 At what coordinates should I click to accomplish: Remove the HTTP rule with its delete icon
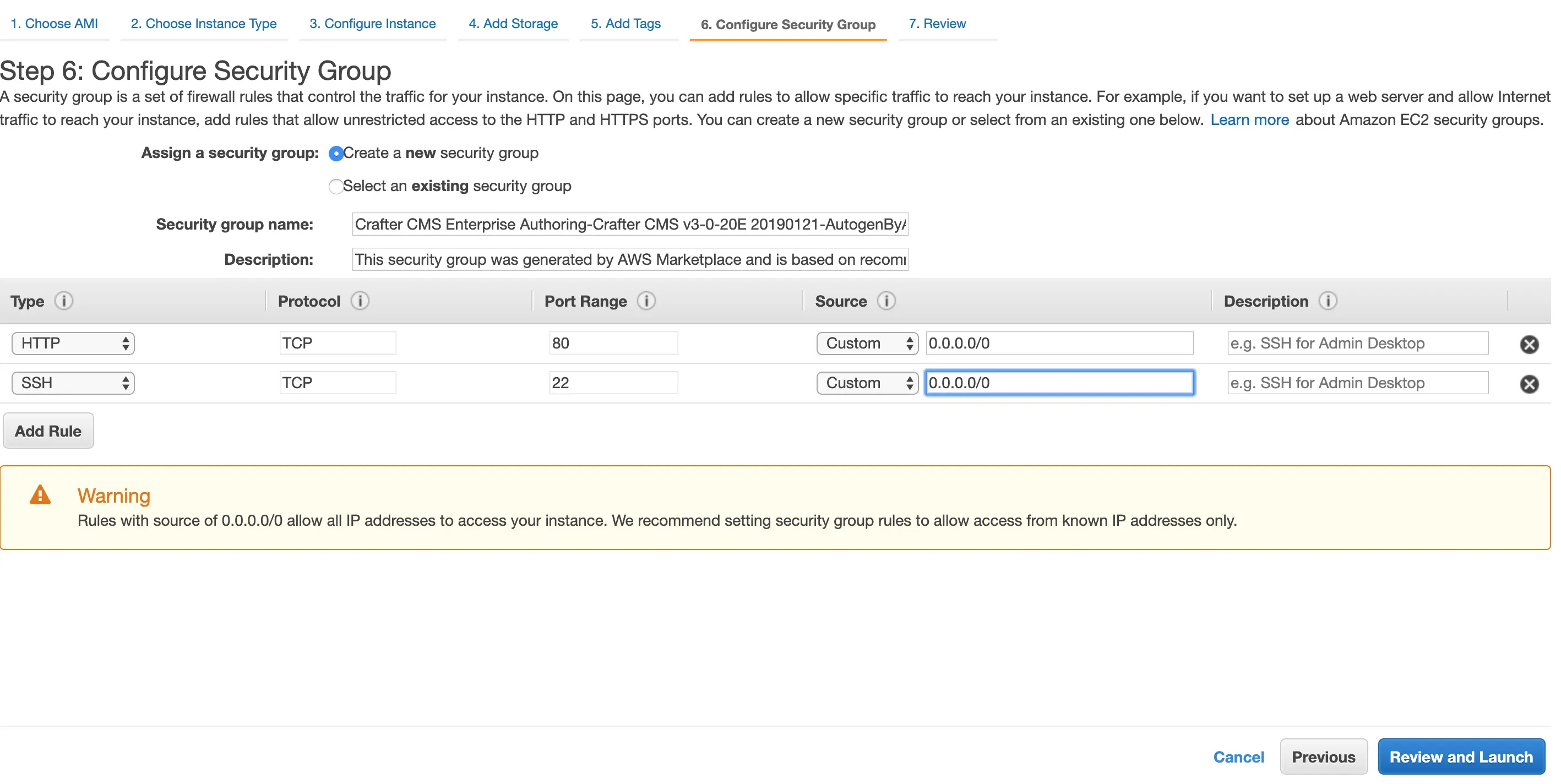pyautogui.click(x=1529, y=344)
